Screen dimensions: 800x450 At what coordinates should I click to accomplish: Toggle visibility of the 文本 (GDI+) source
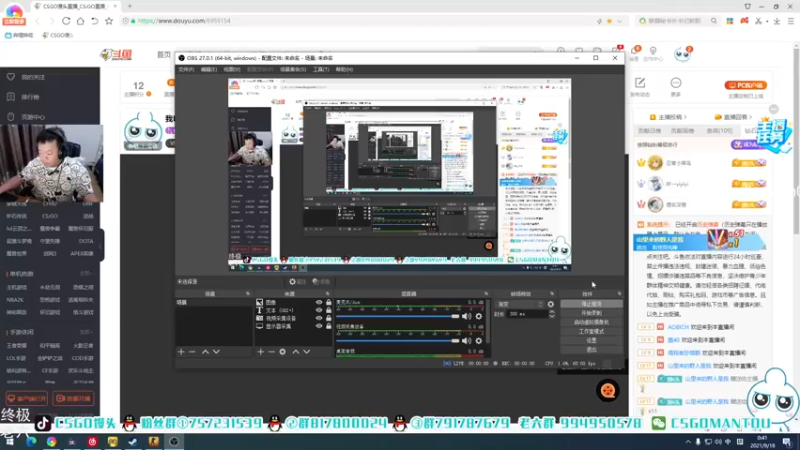(319, 310)
